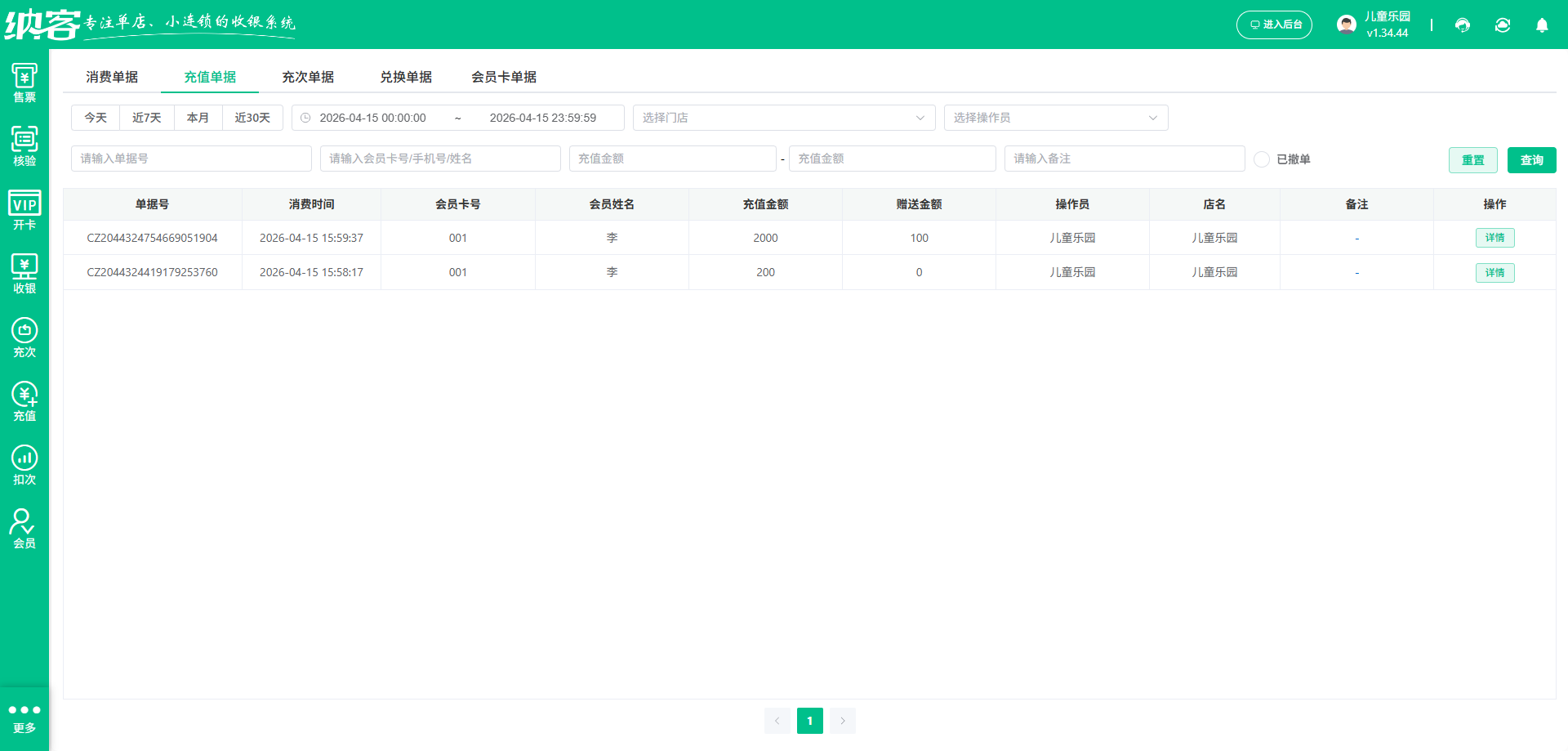Screen dimensions: 1568x751
Task: Click the 查询 search button
Action: pos(1531,159)
